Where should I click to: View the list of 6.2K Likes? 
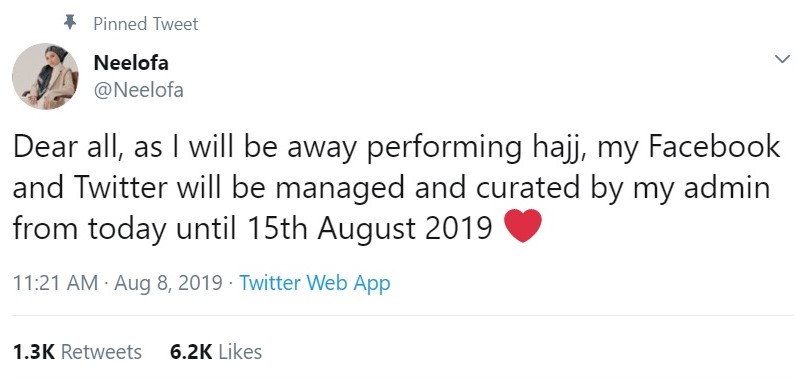(x=216, y=352)
